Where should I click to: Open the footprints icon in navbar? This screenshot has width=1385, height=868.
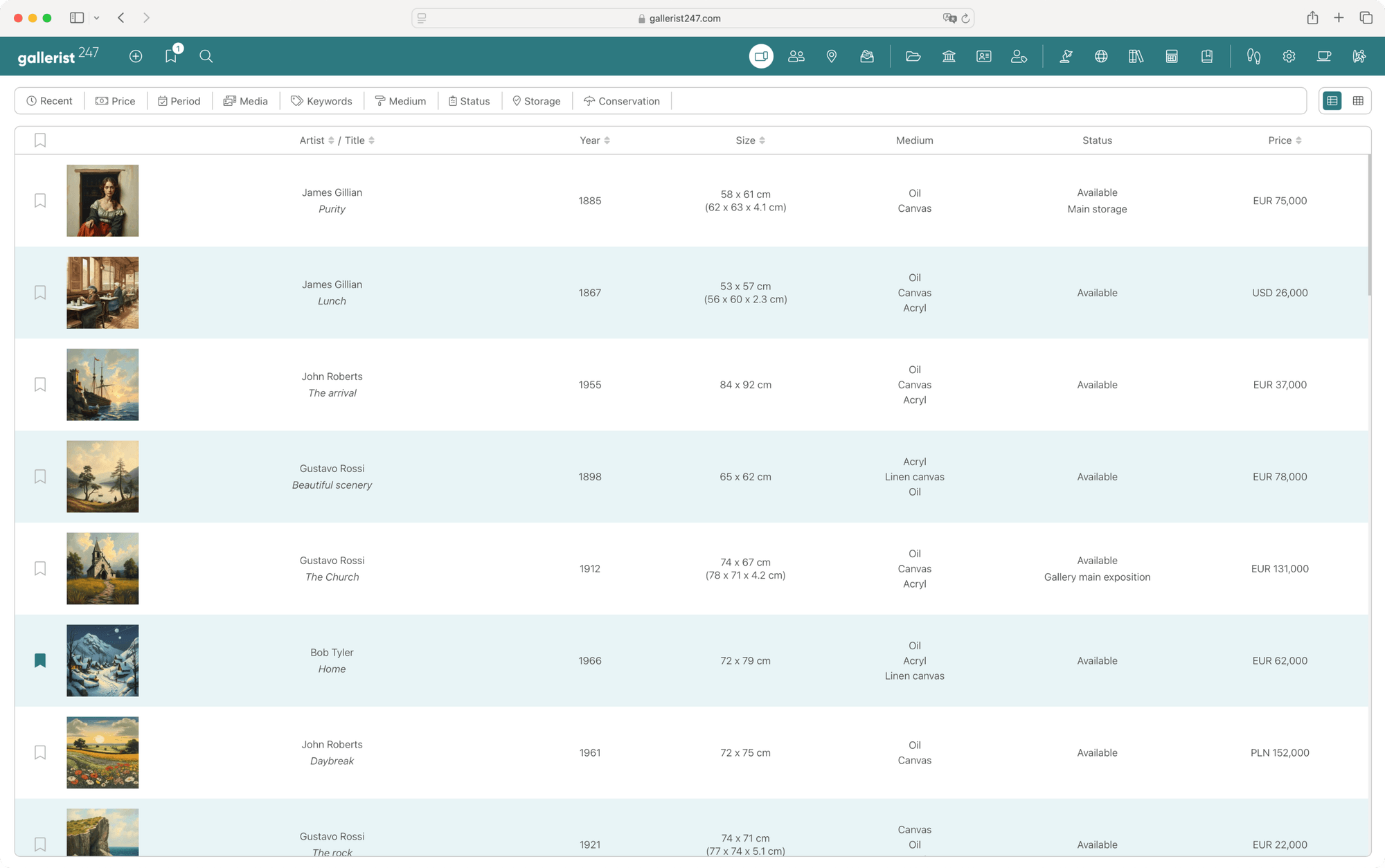1253,56
